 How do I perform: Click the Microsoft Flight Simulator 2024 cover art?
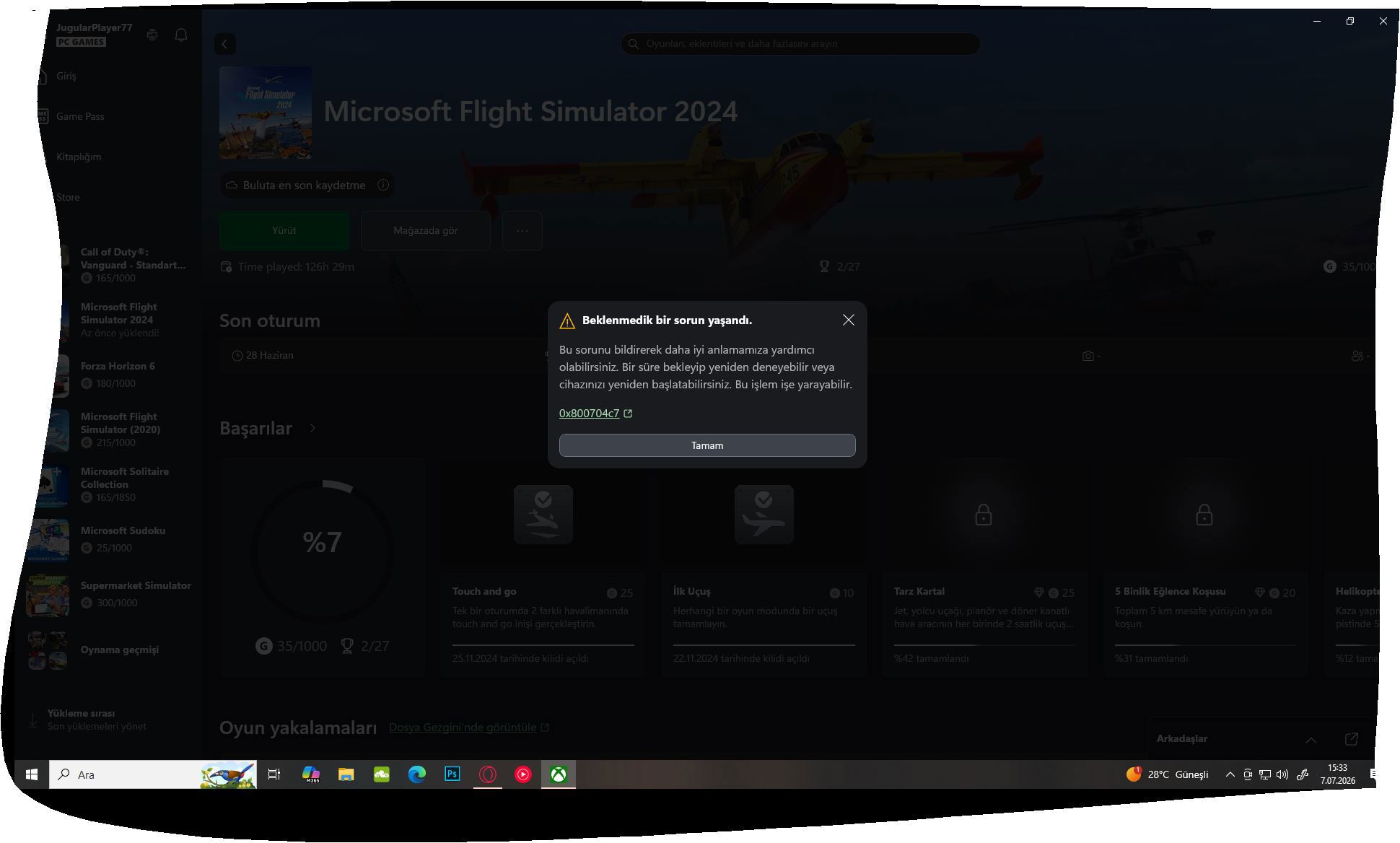[266, 113]
